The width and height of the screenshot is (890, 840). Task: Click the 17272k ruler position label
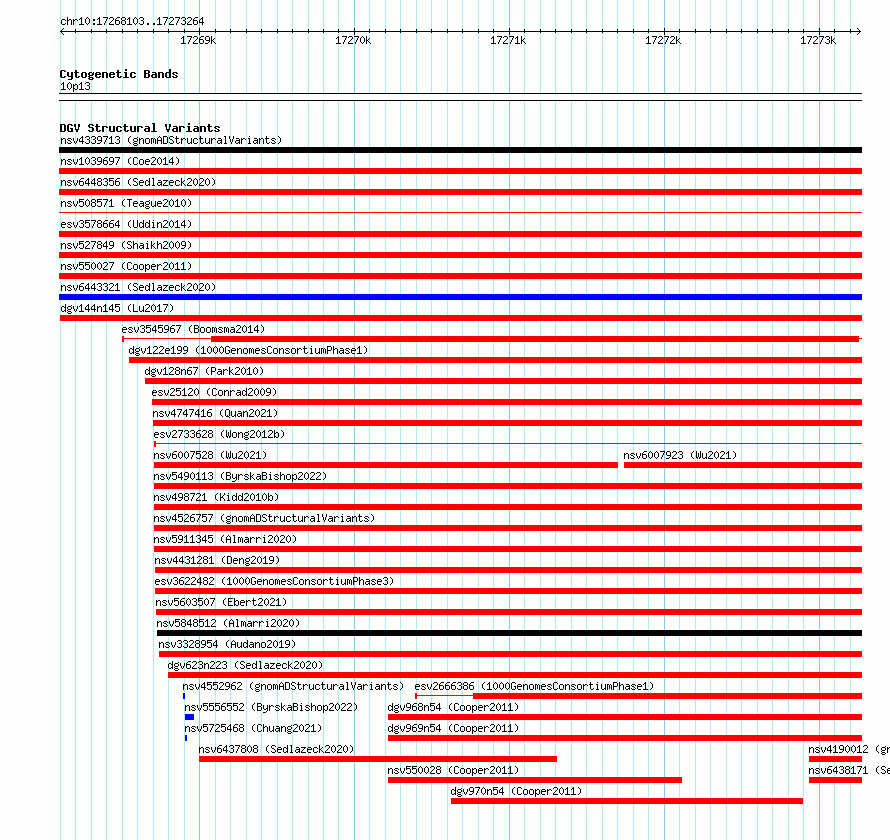(x=663, y=40)
